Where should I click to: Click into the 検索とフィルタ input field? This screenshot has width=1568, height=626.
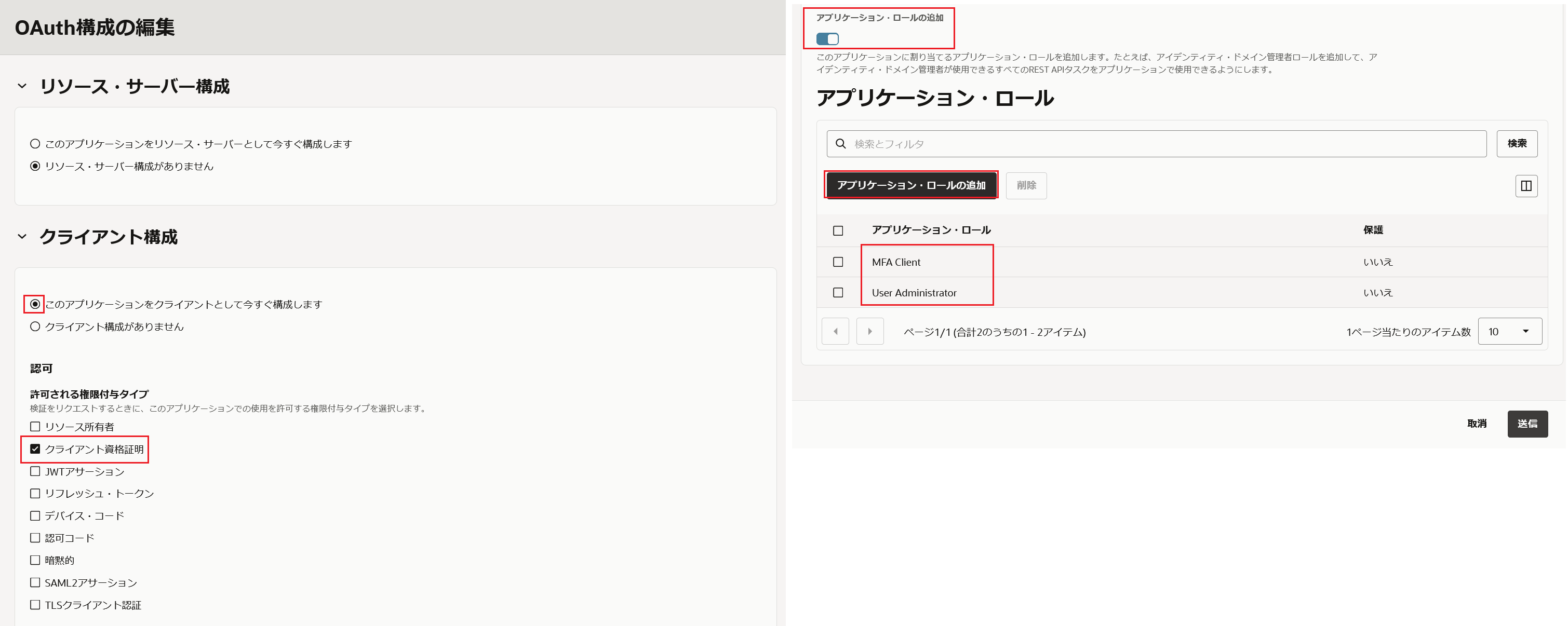[1157, 144]
